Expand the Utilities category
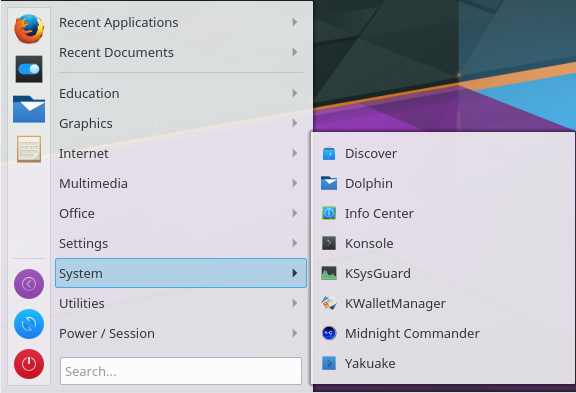 point(181,303)
